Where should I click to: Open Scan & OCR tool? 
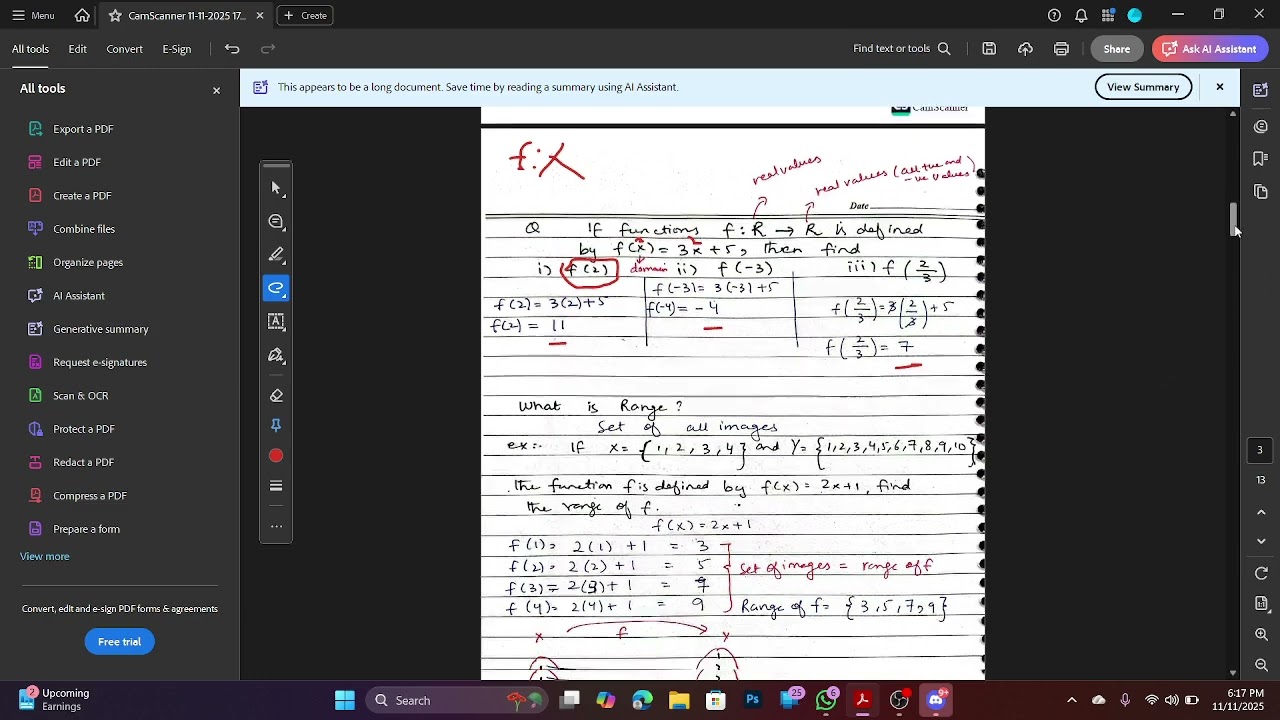[80, 396]
